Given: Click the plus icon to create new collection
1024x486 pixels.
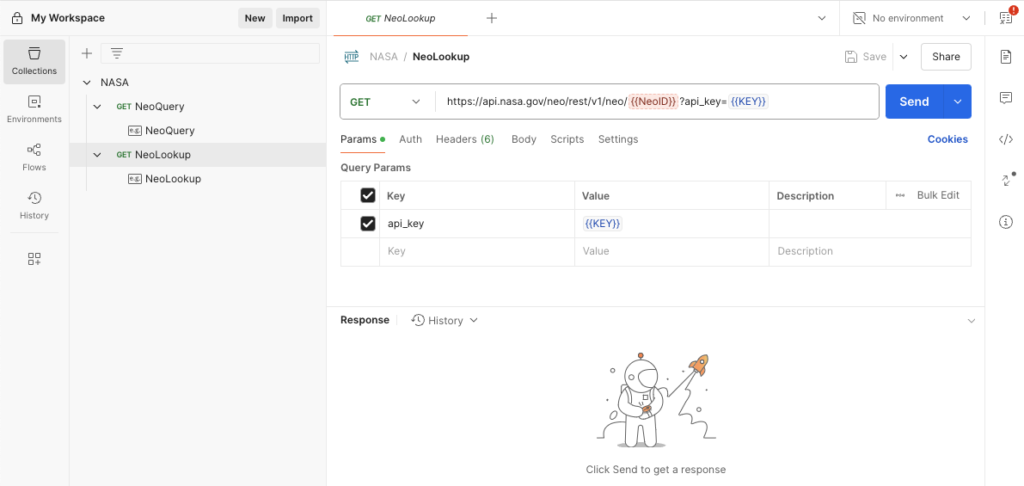Looking at the screenshot, I should (x=86, y=53).
